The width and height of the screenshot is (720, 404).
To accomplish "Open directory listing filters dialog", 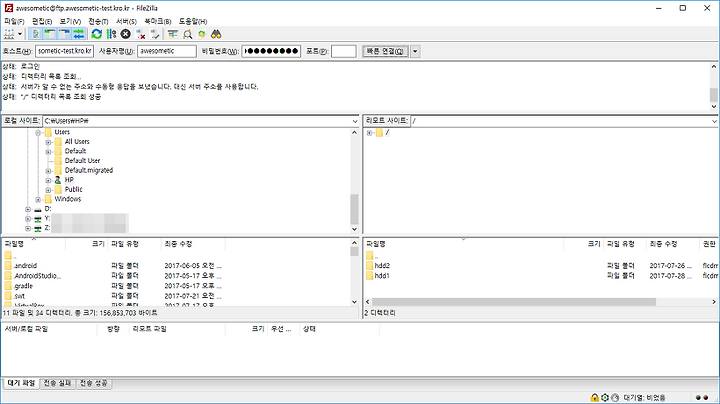I will (173, 34).
